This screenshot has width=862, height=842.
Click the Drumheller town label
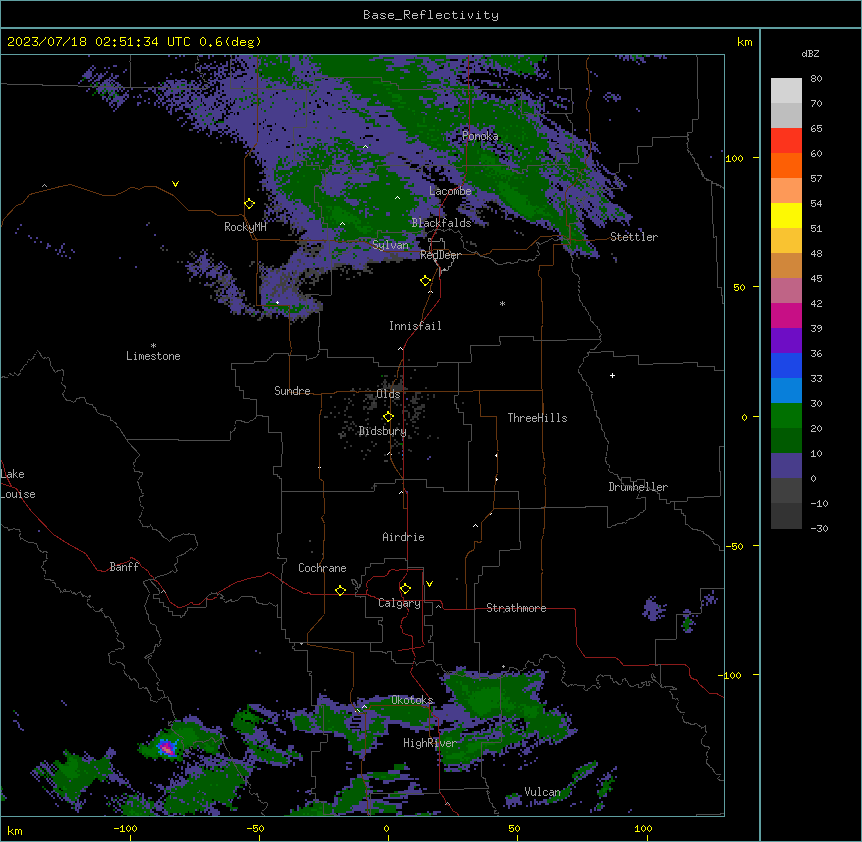click(638, 487)
